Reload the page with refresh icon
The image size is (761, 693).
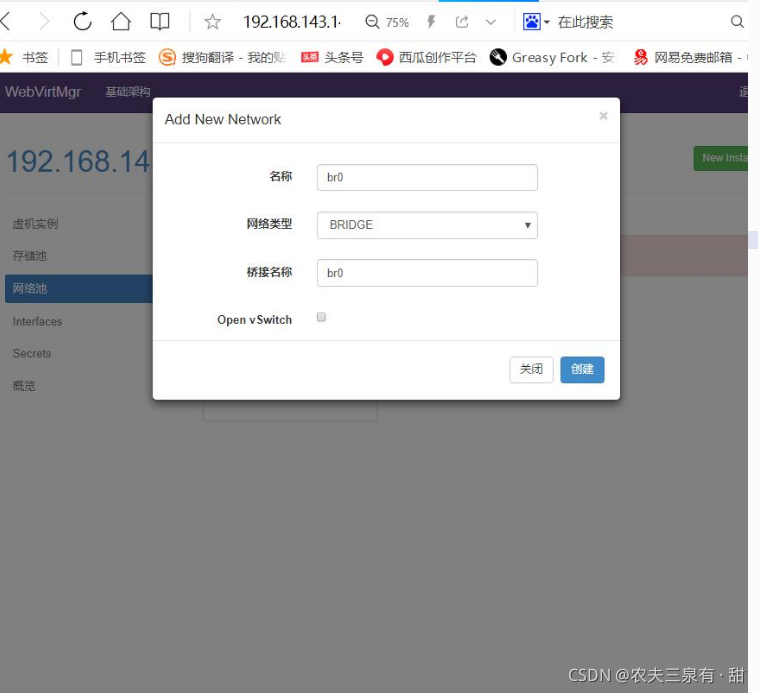click(83, 21)
